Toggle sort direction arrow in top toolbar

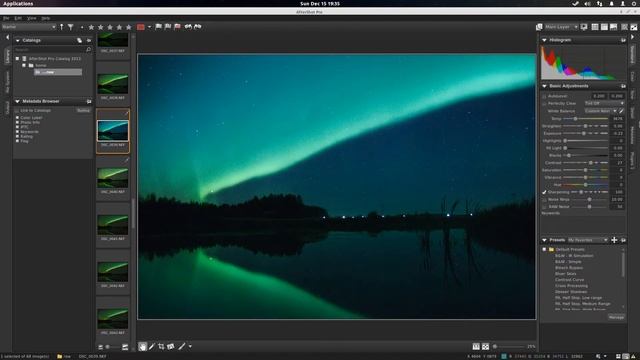click(62, 27)
